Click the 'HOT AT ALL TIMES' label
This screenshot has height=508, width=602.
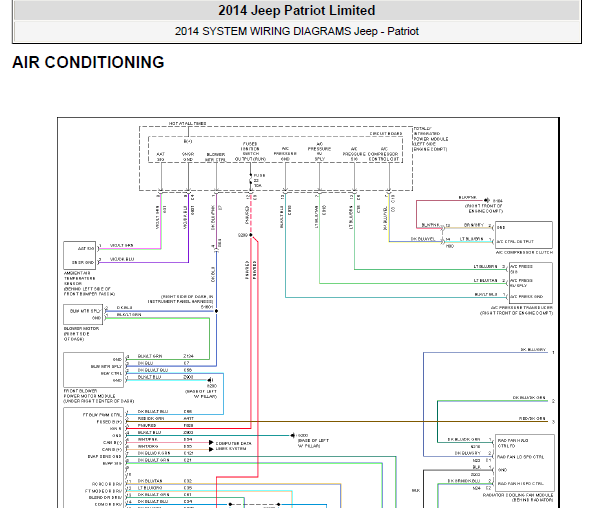coord(188,123)
